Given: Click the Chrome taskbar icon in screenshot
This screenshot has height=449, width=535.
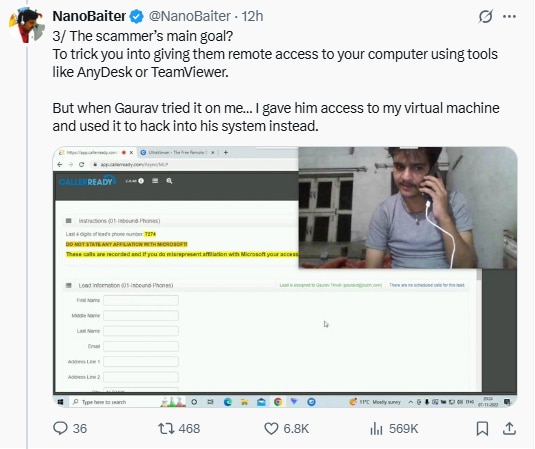Looking at the screenshot, I should click(278, 402).
